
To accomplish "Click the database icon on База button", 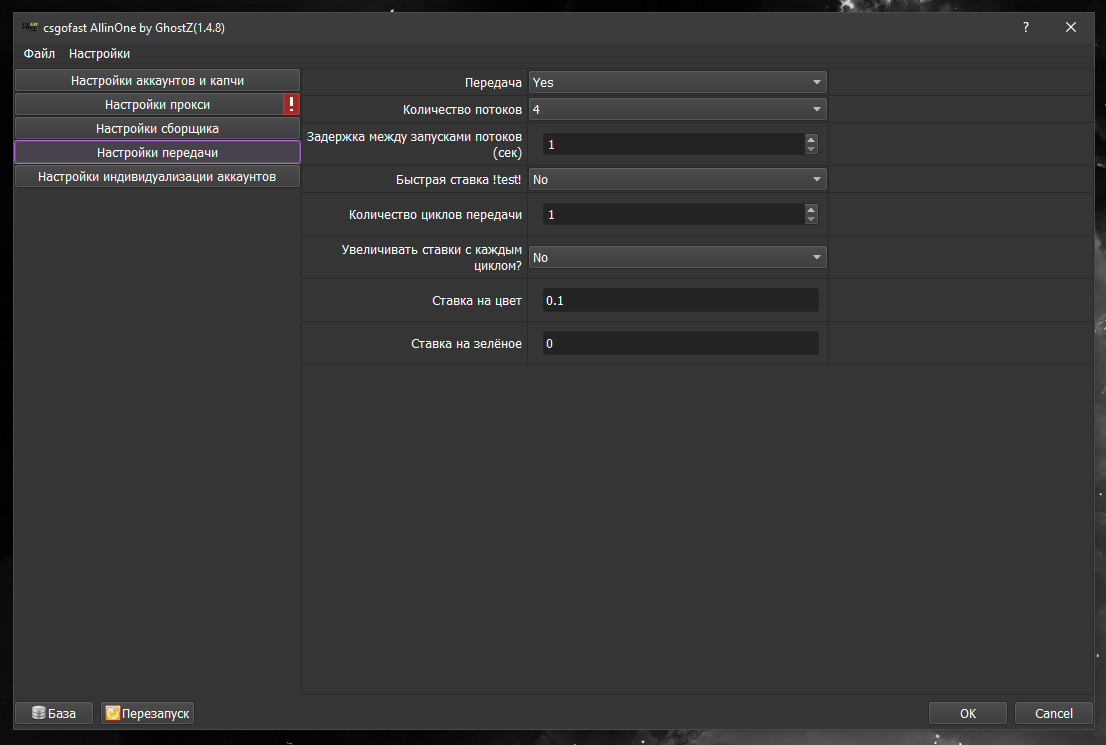I will pyautogui.click(x=39, y=713).
